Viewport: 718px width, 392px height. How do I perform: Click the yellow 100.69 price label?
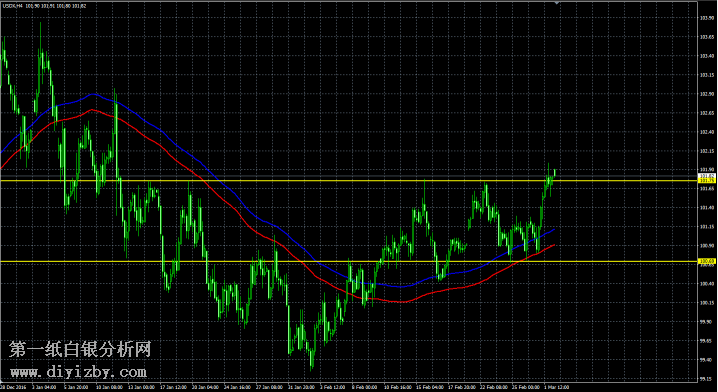coord(706,261)
